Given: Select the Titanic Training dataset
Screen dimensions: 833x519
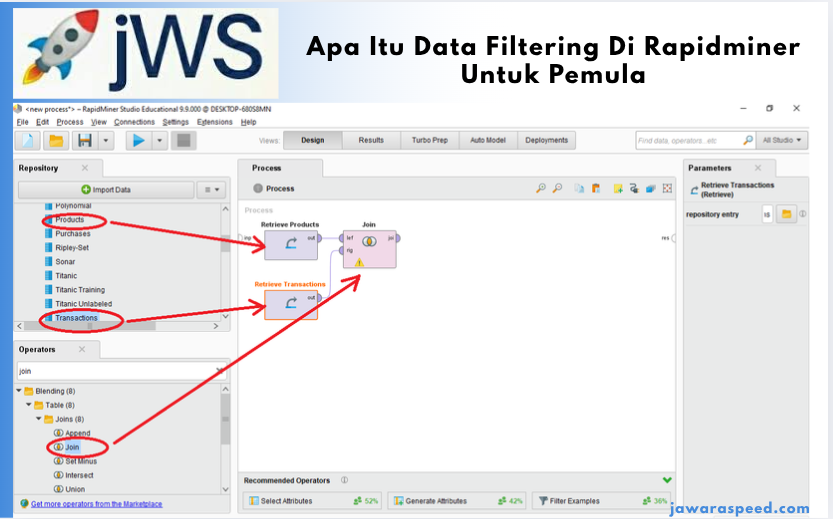Looking at the screenshot, I should point(80,290).
